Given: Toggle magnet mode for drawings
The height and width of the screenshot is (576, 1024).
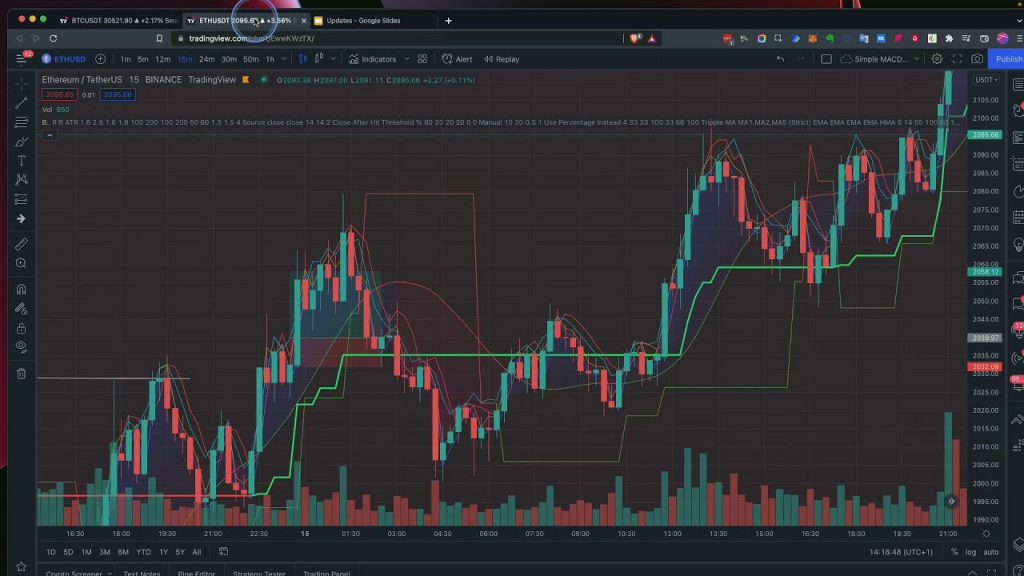Looking at the screenshot, I should pos(21,290).
